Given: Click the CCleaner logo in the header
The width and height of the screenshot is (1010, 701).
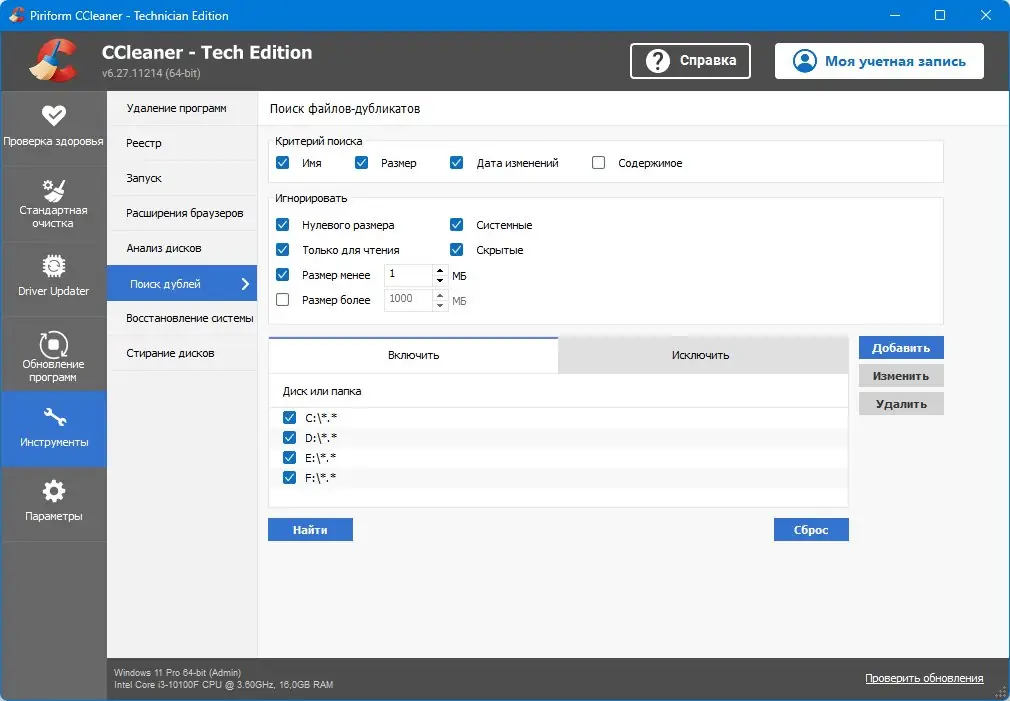Looking at the screenshot, I should 53,61.
